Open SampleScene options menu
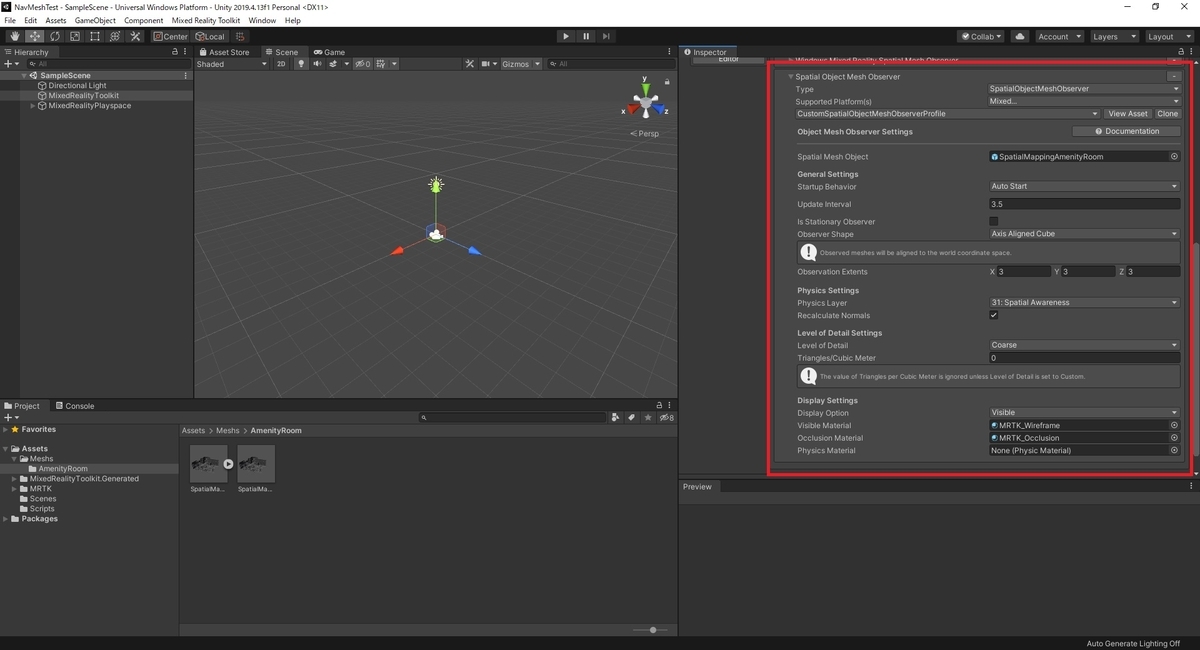Screen dimensions: 1200x650 point(185,76)
